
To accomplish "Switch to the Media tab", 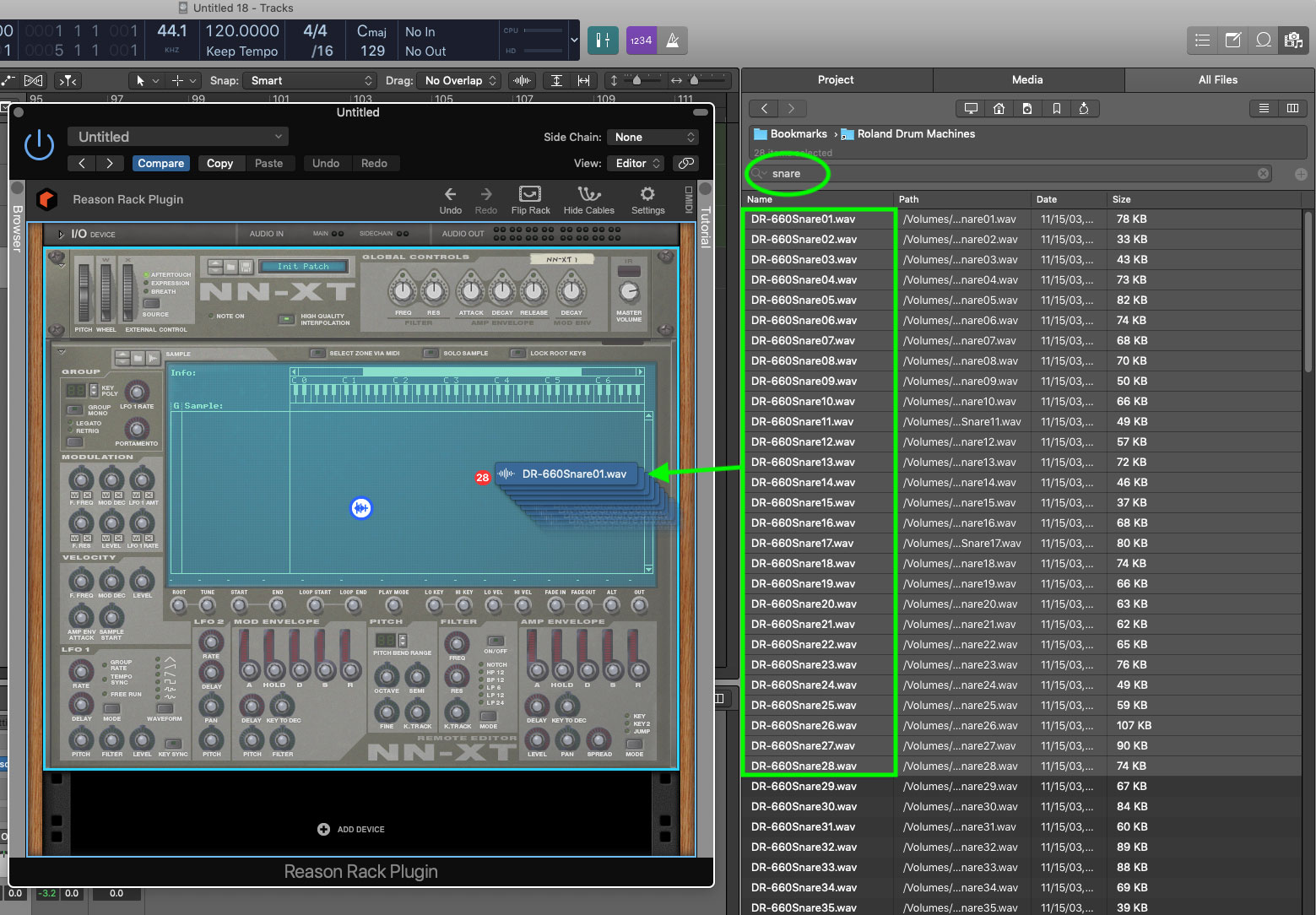I will [x=1027, y=79].
